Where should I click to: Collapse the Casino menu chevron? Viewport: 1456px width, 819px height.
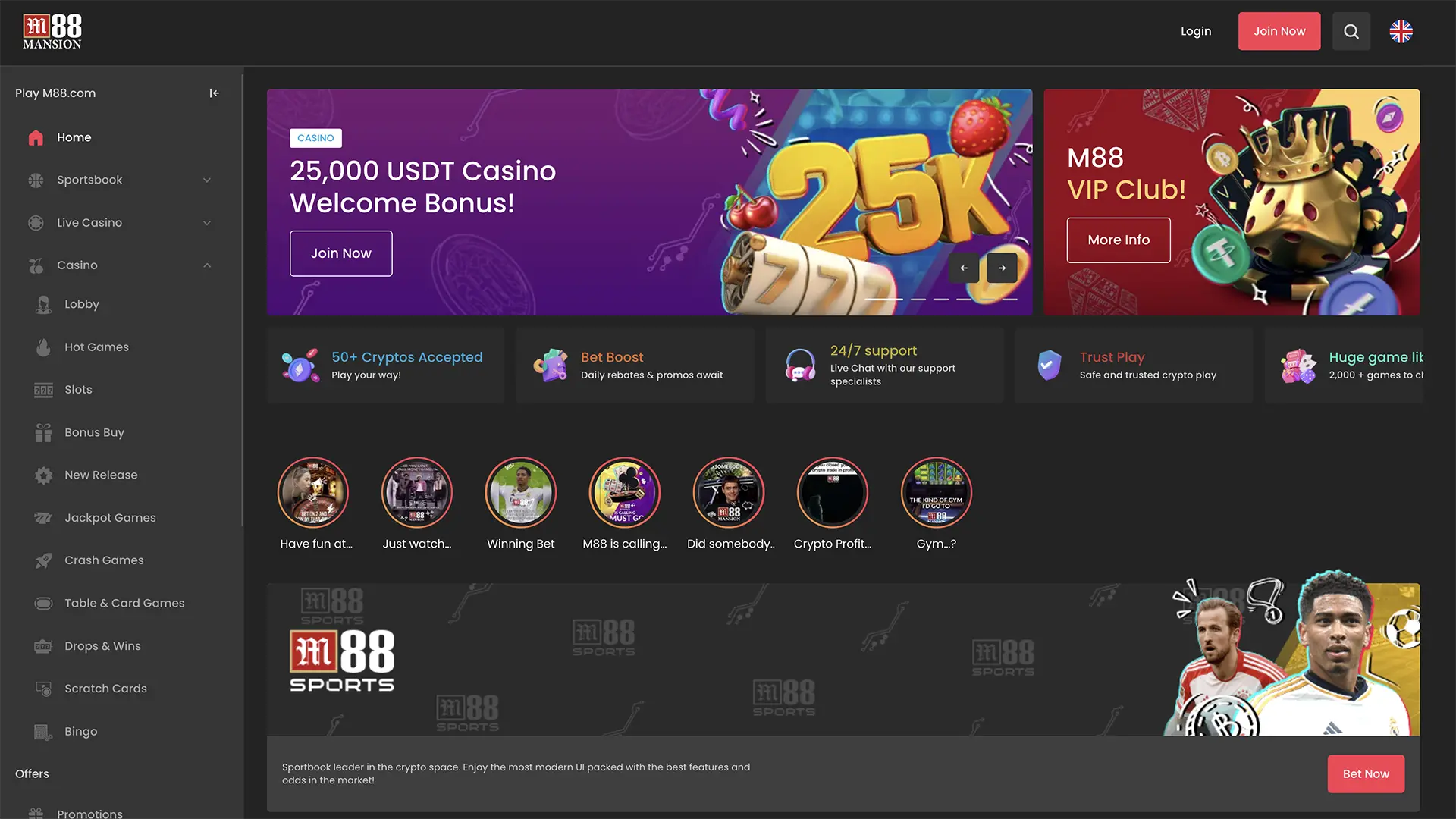pos(207,265)
